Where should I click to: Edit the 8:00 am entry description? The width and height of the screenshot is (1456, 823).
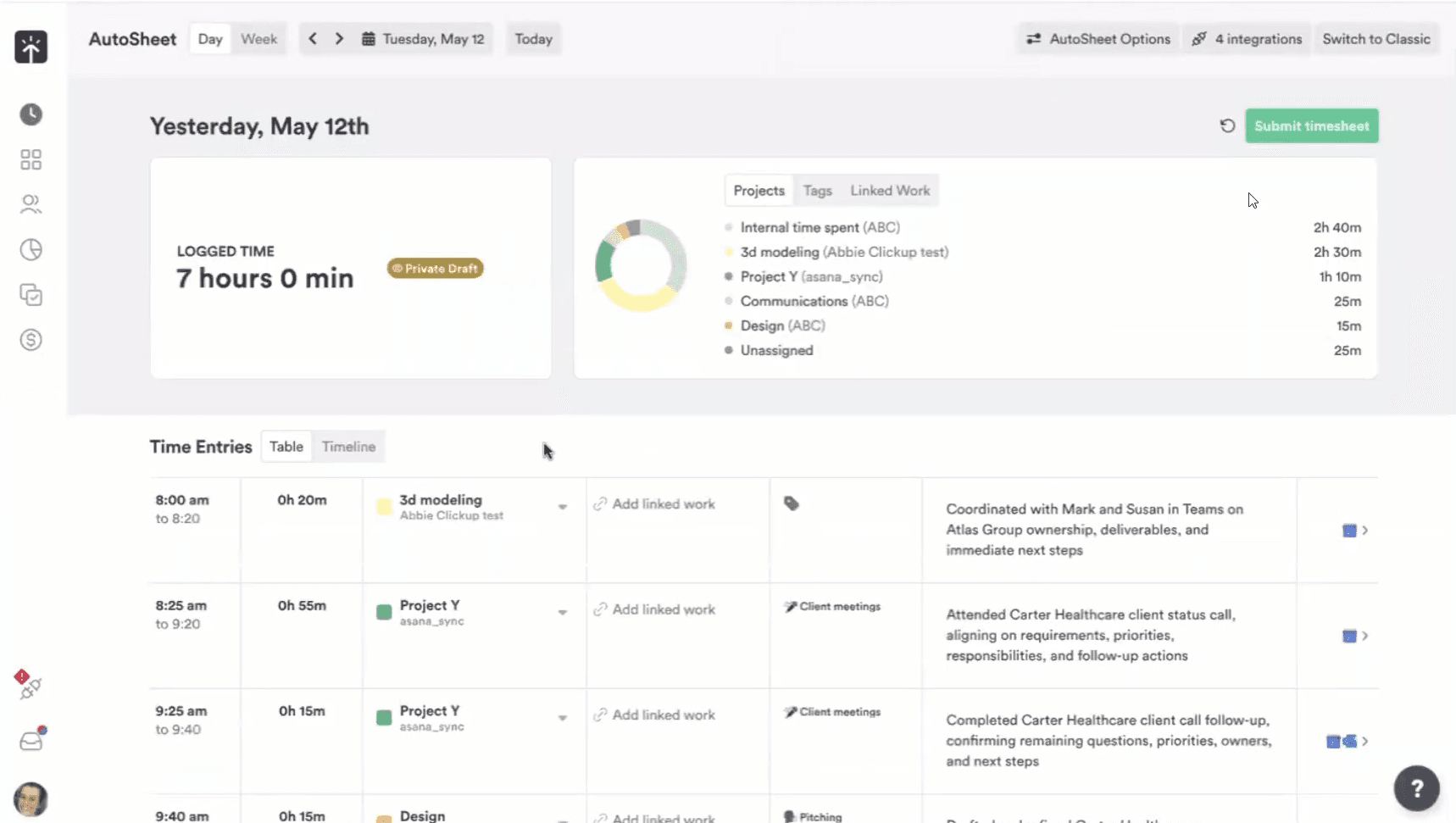[x=1095, y=530]
